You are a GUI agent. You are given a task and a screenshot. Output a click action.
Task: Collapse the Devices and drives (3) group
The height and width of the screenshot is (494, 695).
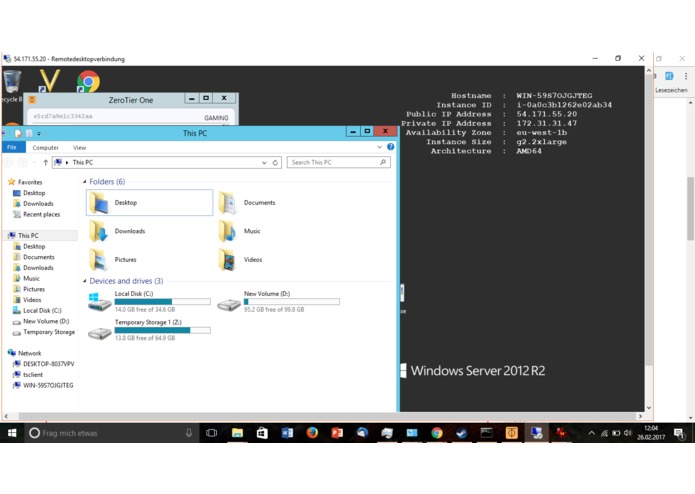click(85, 281)
